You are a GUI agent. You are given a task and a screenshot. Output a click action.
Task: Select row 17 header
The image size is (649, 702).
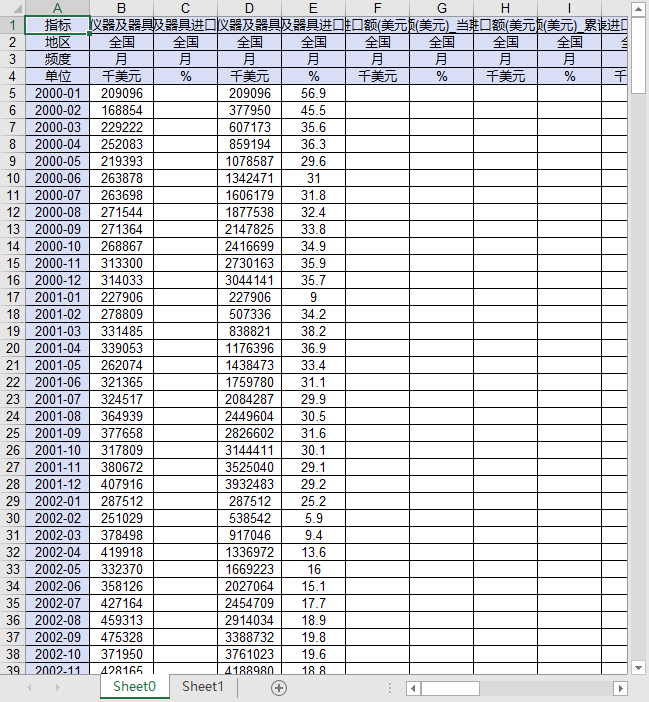pos(13,297)
